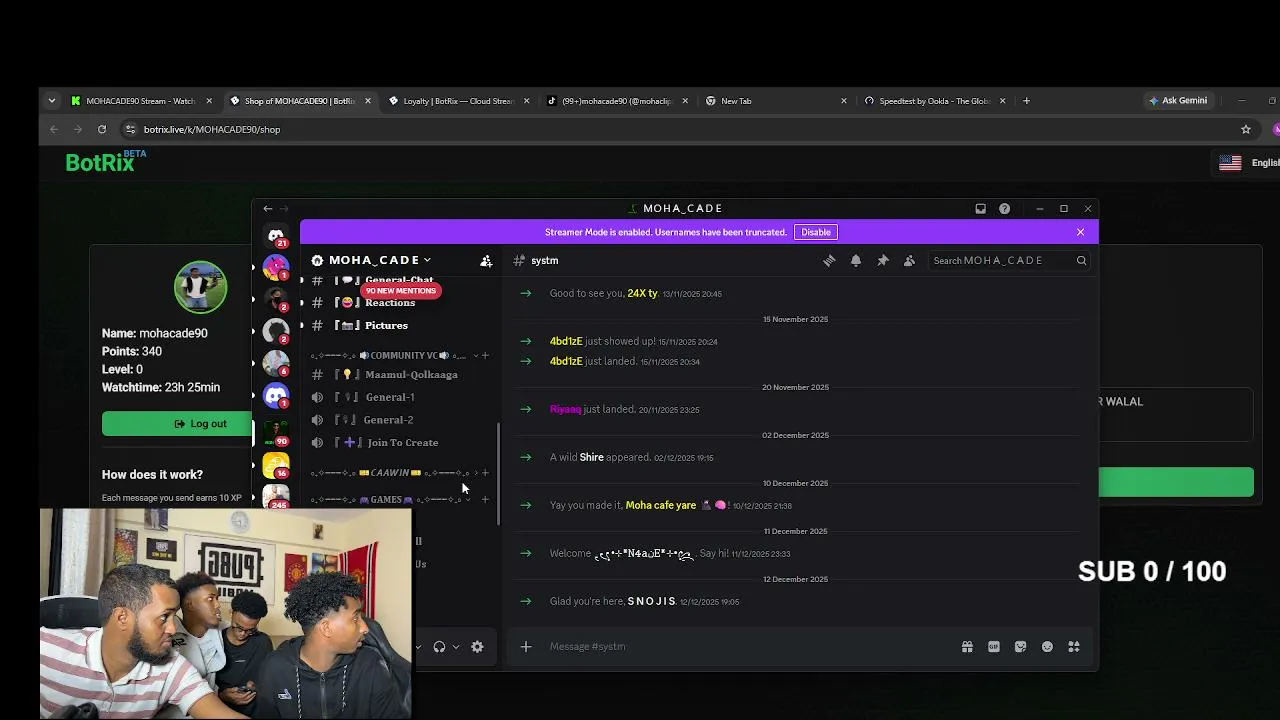The image size is (1280, 720).
Task: Switch to the MOHACADE90 Stream browser tab
Action: point(141,101)
